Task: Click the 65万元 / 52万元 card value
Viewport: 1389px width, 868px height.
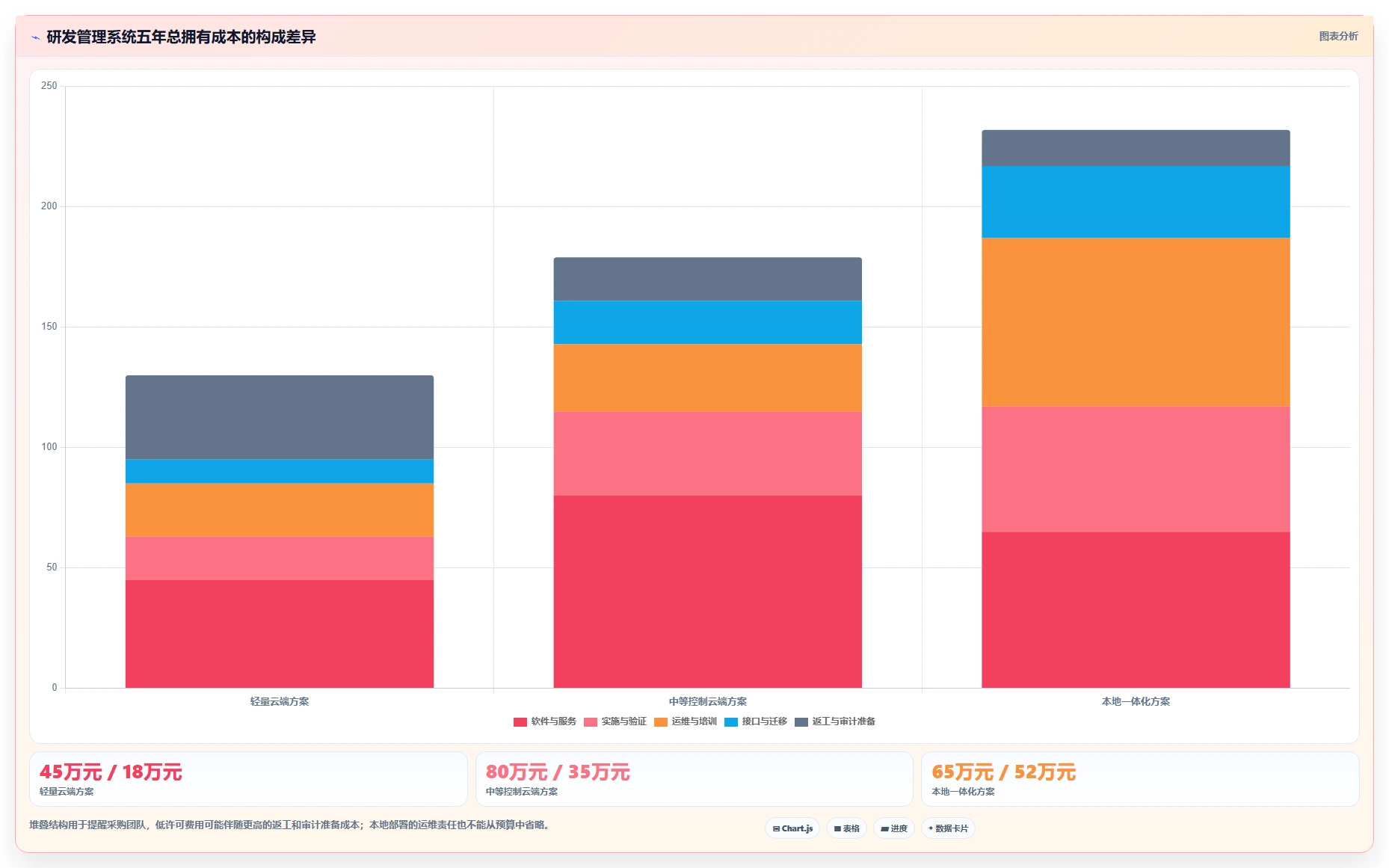Action: coord(1004,772)
